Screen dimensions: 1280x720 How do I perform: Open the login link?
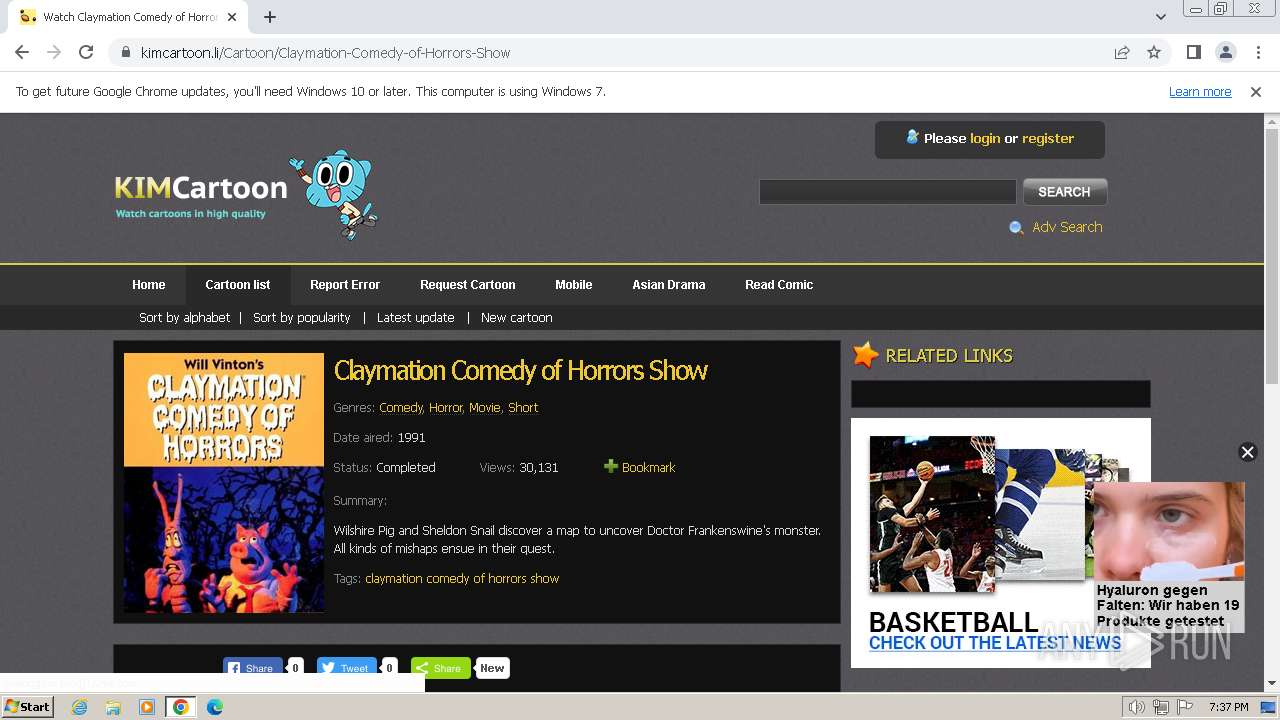tap(985, 138)
